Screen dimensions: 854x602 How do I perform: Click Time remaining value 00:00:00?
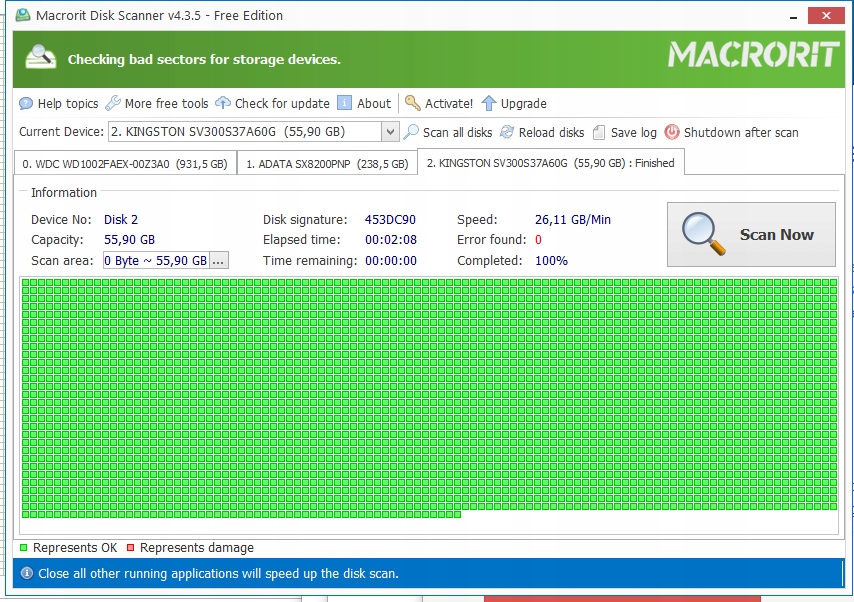(391, 260)
